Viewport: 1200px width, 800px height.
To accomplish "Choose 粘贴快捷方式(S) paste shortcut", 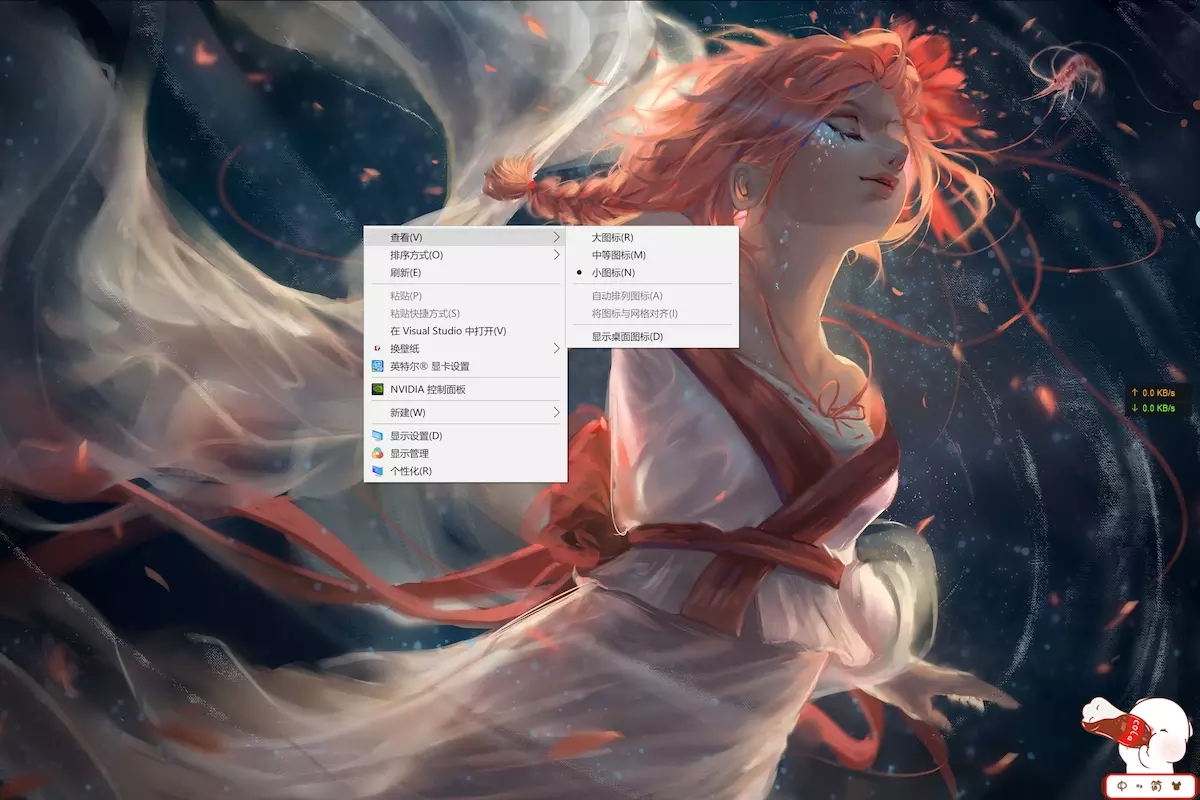I will tap(465, 313).
